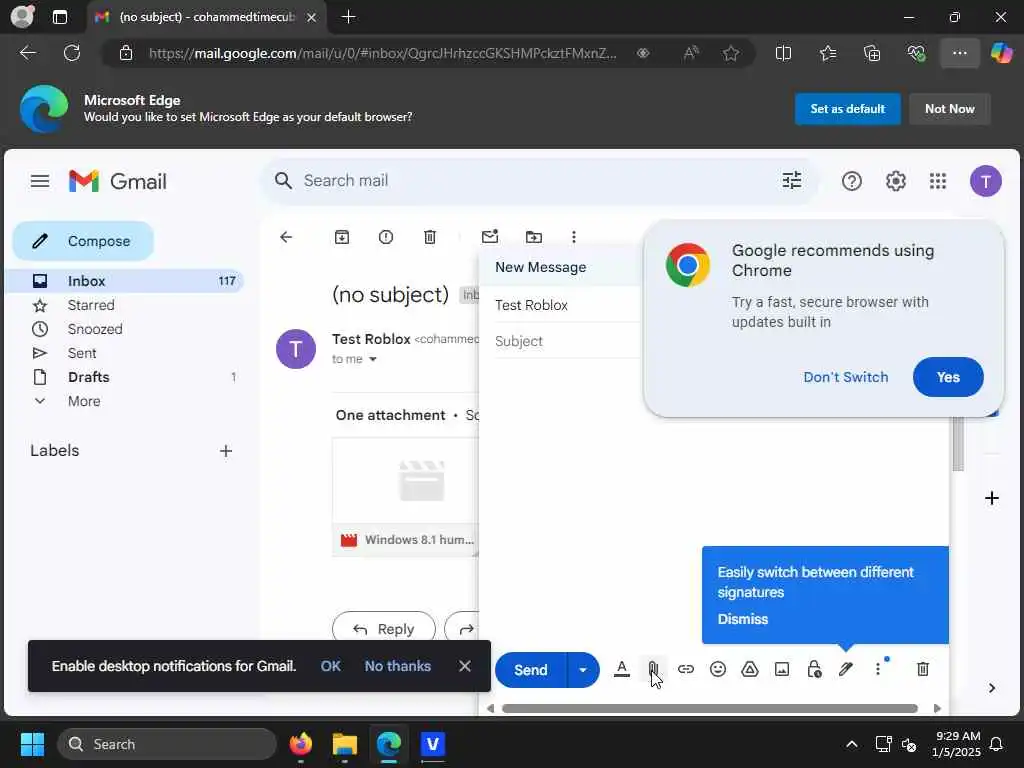Open more options in compose toolbar
This screenshot has height=768, width=1024.
[x=878, y=669]
